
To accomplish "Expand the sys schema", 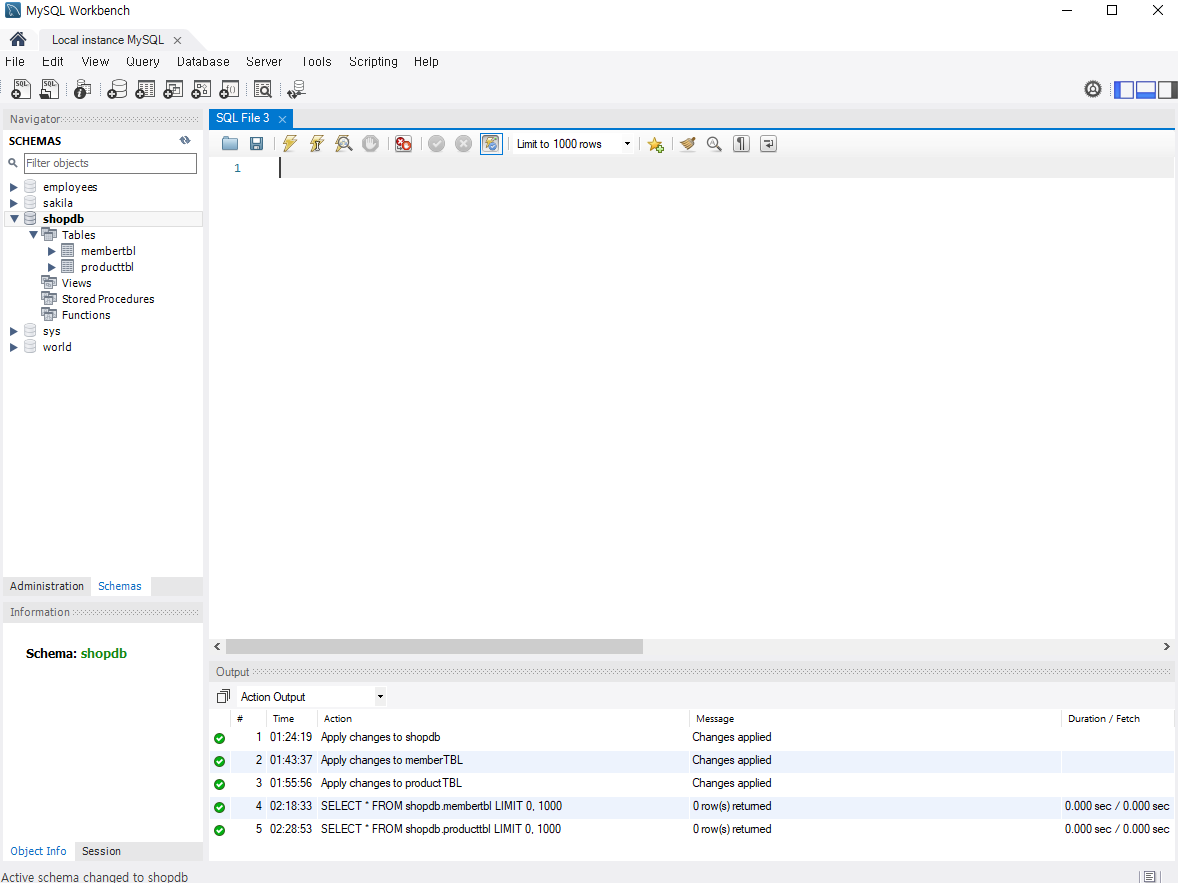I will (x=14, y=331).
